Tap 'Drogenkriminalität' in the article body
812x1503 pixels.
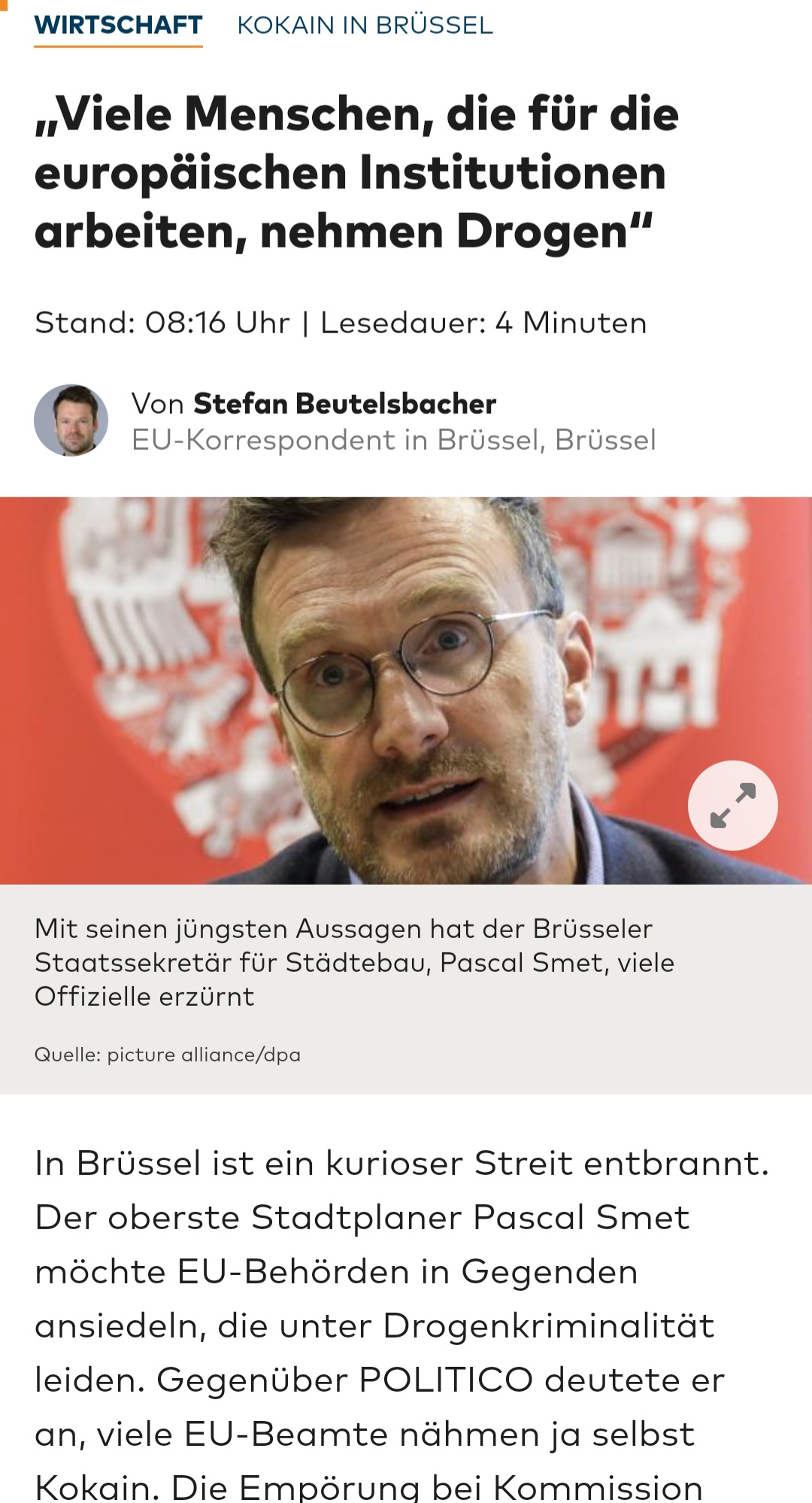click(548, 1325)
